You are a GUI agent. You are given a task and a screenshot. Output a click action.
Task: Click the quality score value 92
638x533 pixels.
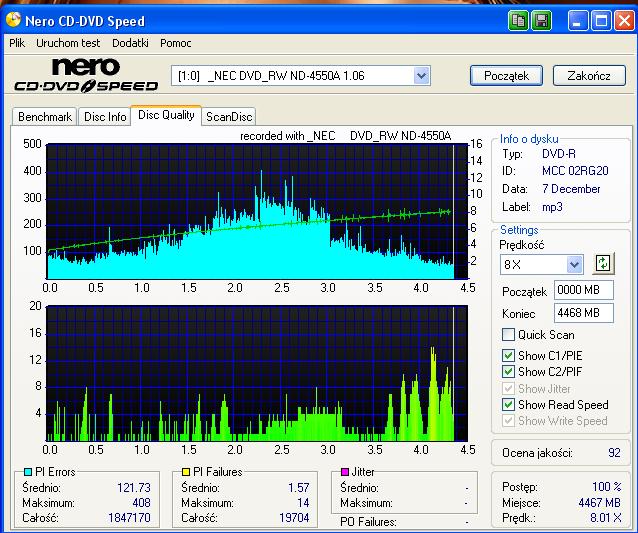pyautogui.click(x=614, y=453)
